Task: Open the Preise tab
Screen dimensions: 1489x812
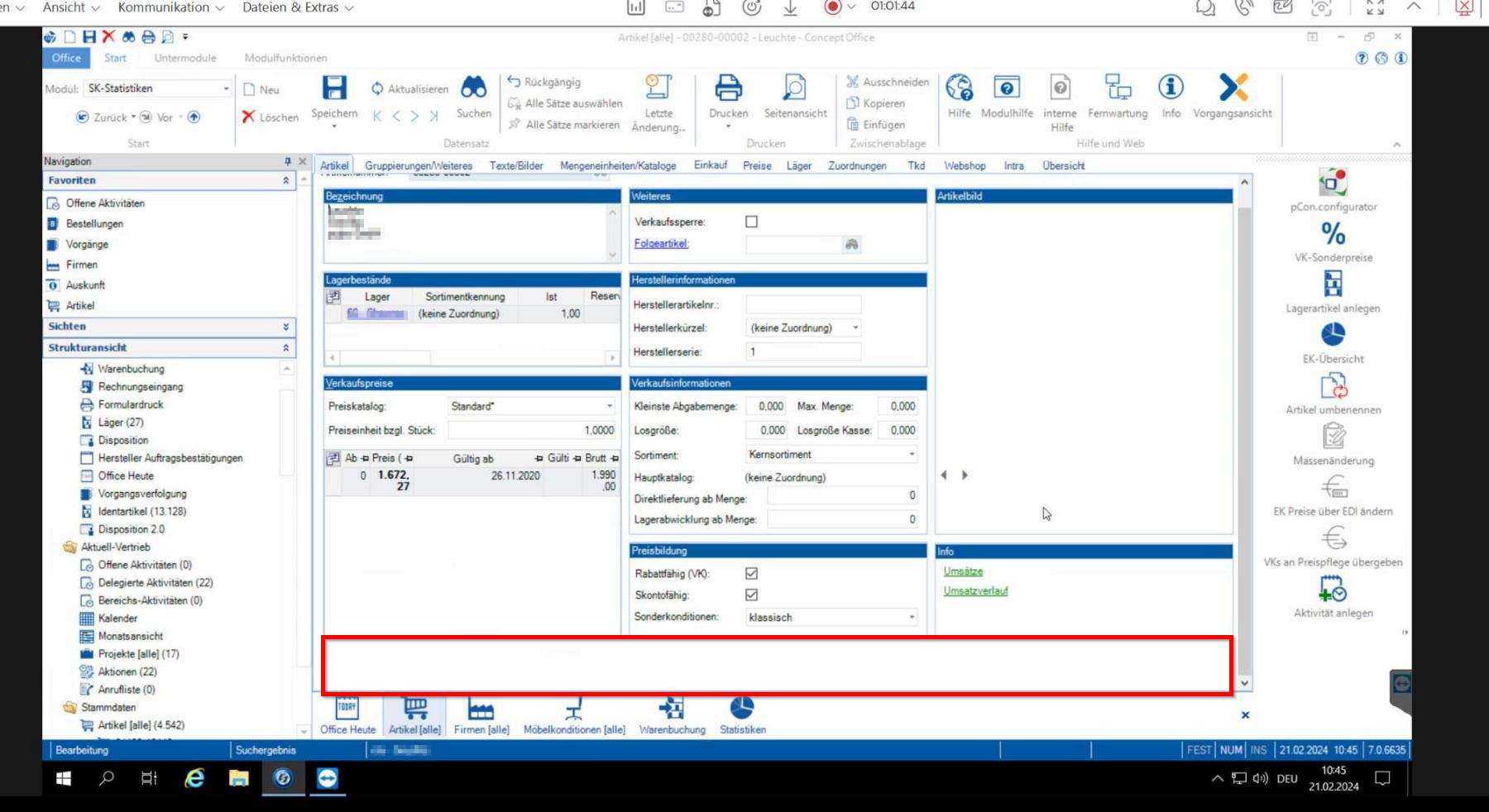Action: coord(757,166)
